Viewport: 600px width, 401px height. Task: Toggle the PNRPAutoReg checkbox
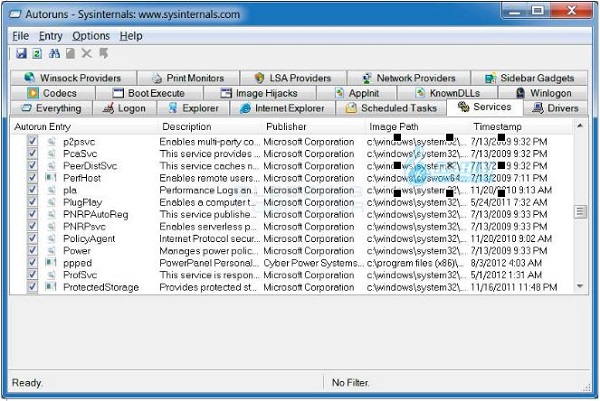[32, 214]
